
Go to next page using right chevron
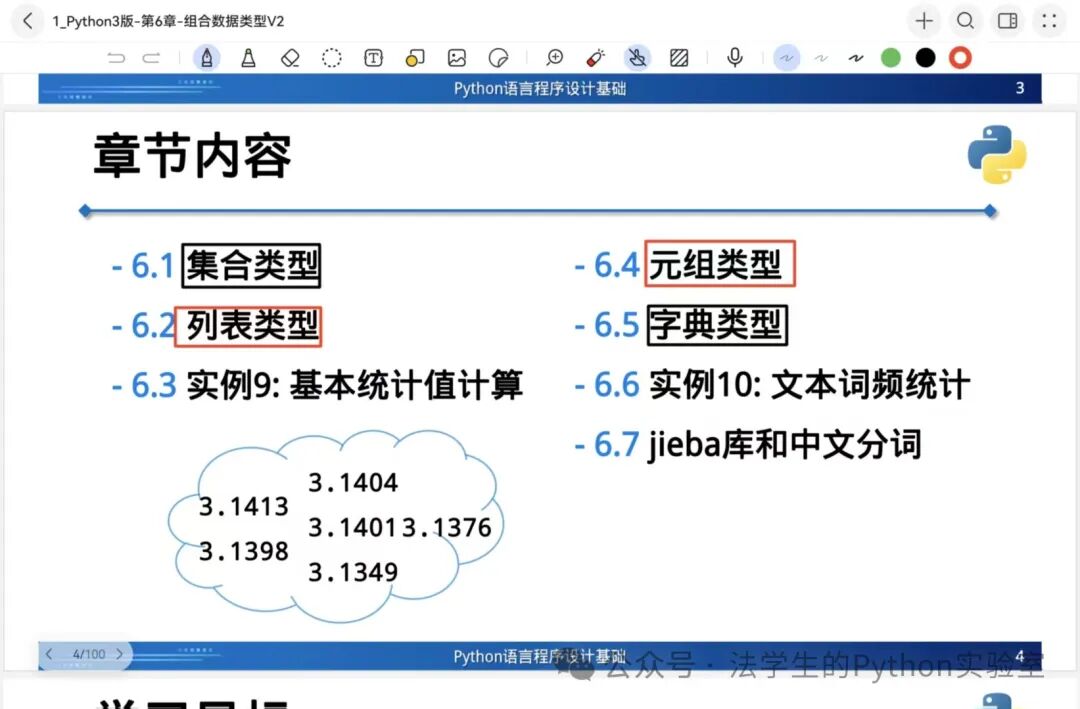pyautogui.click(x=120, y=654)
